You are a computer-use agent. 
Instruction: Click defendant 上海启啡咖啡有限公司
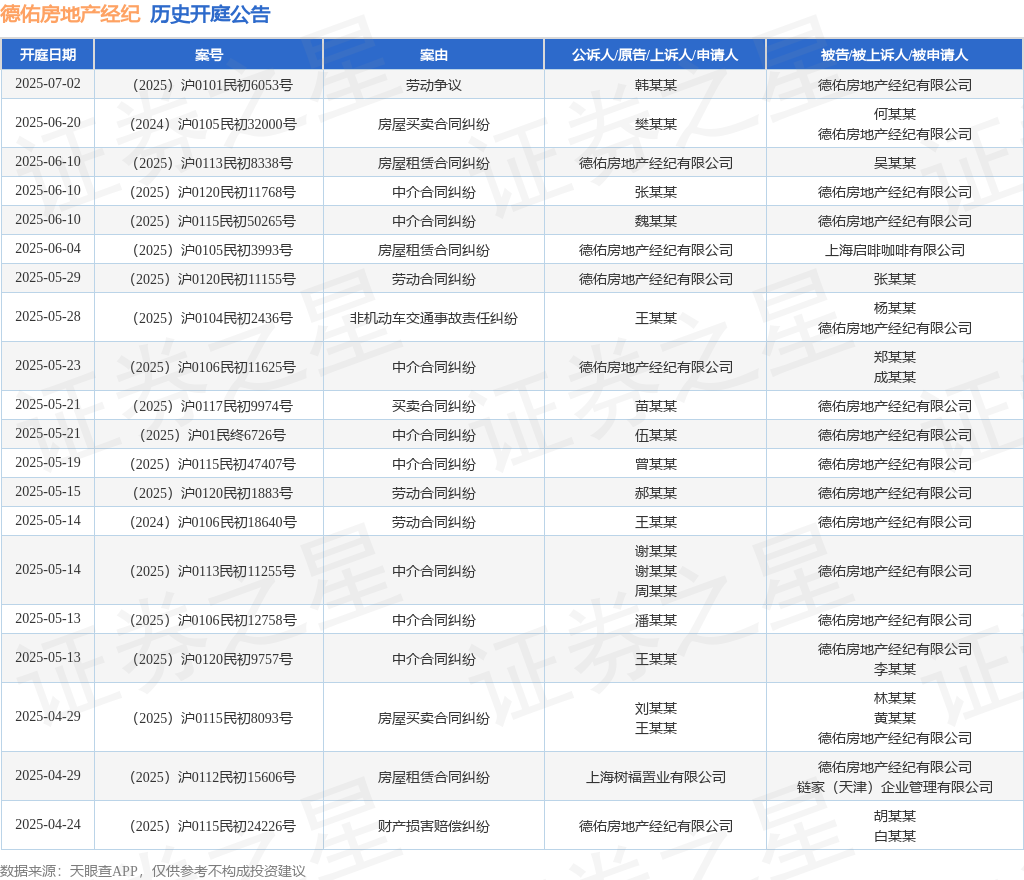895,251
